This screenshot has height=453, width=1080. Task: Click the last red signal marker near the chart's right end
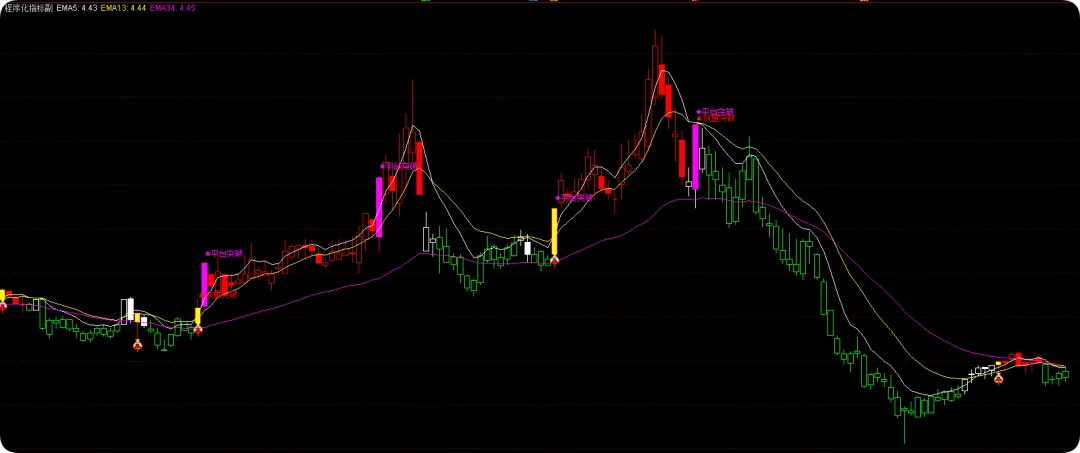[x=998, y=379]
